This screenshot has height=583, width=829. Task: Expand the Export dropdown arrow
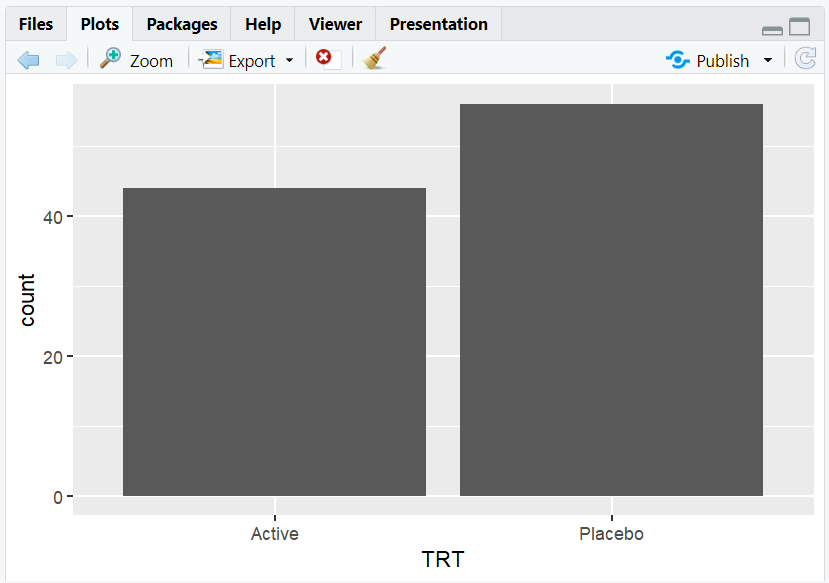point(290,60)
